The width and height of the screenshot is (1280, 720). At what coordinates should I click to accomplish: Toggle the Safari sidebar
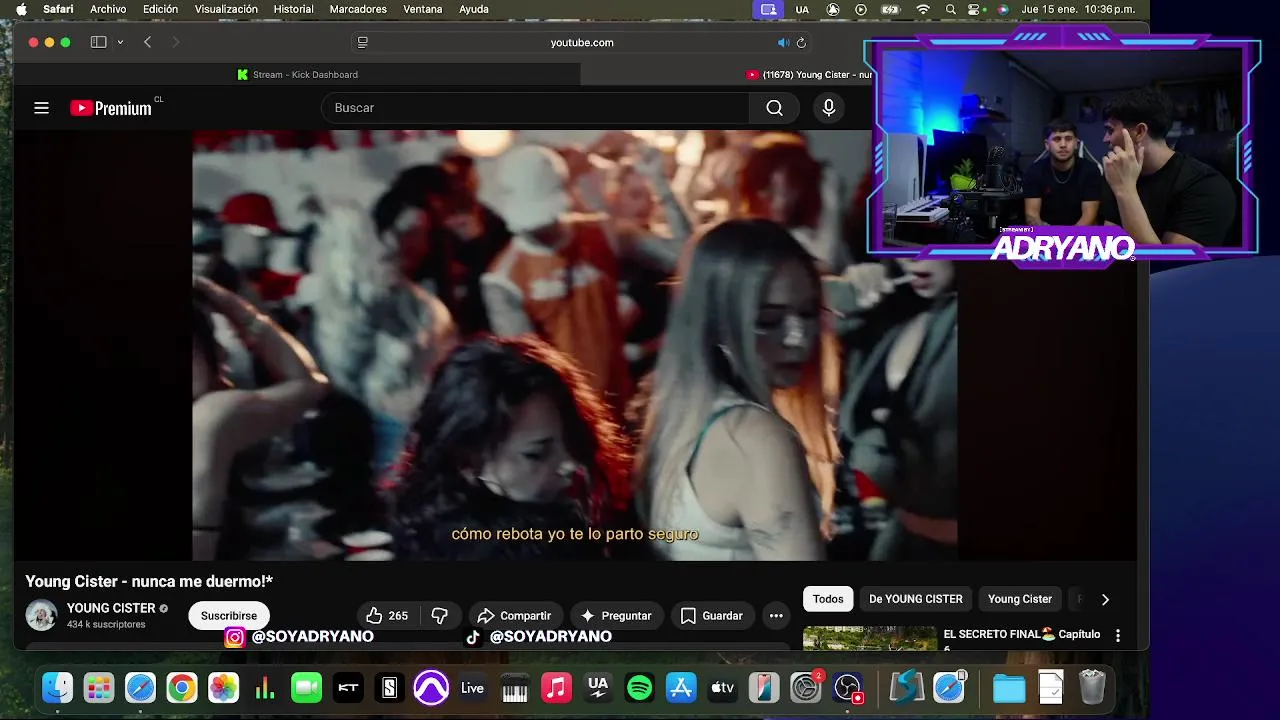coord(98,42)
